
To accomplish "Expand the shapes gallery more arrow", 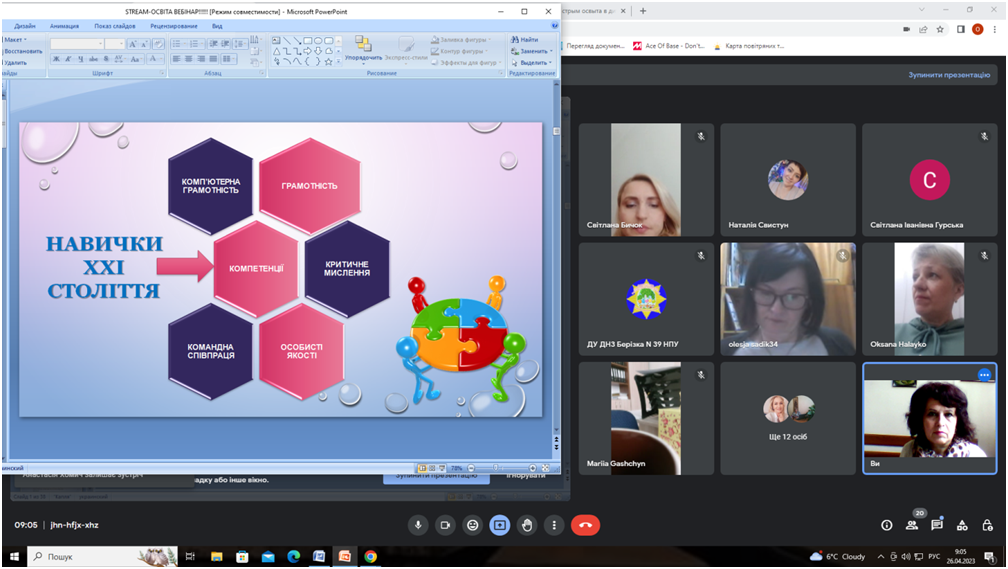I will coord(338,61).
